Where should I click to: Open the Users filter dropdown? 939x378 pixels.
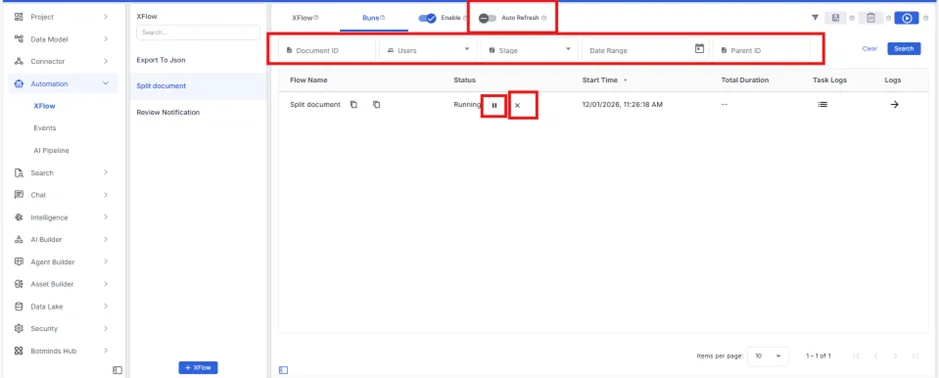point(428,50)
